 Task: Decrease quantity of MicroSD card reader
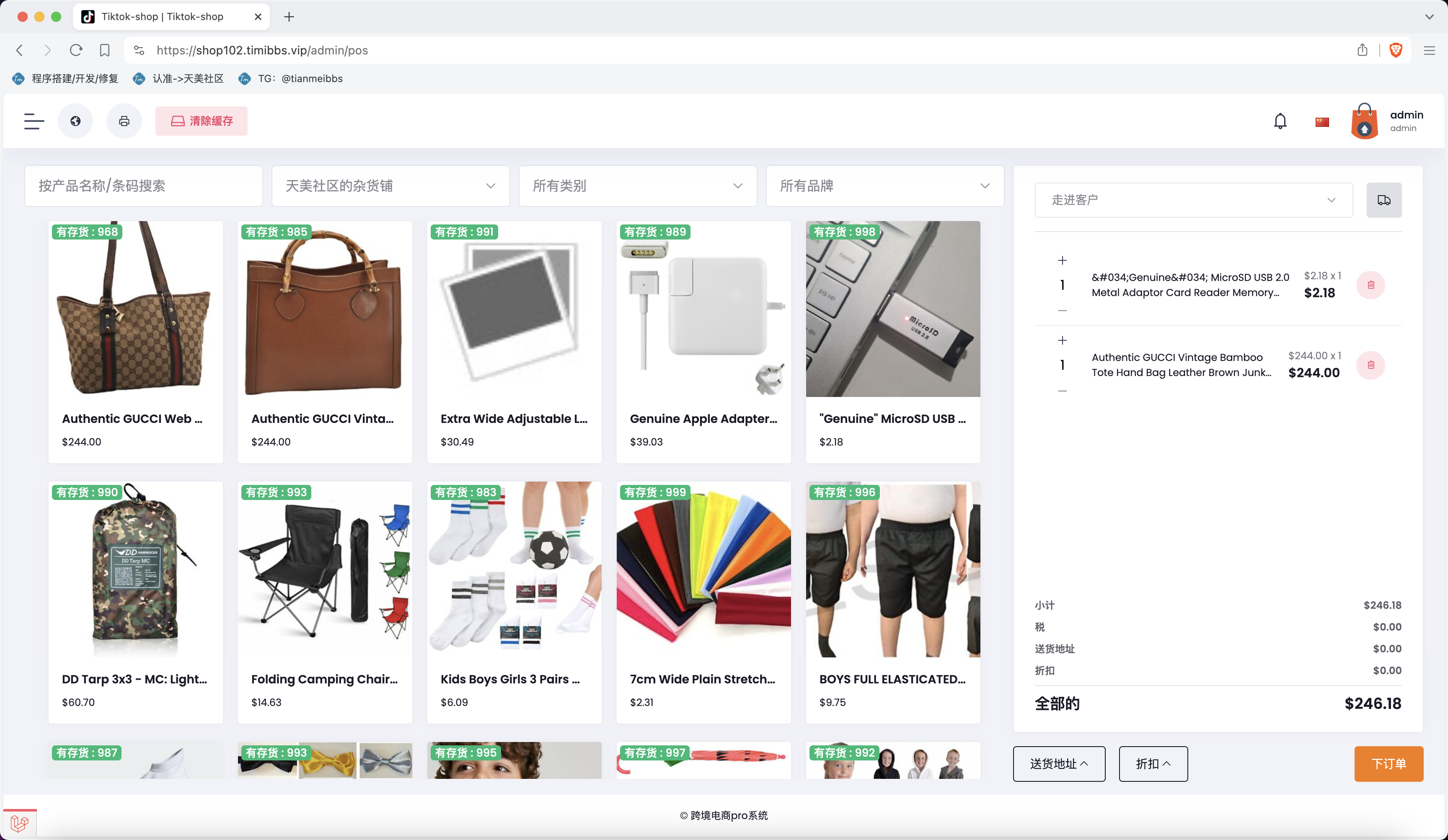point(1063,311)
